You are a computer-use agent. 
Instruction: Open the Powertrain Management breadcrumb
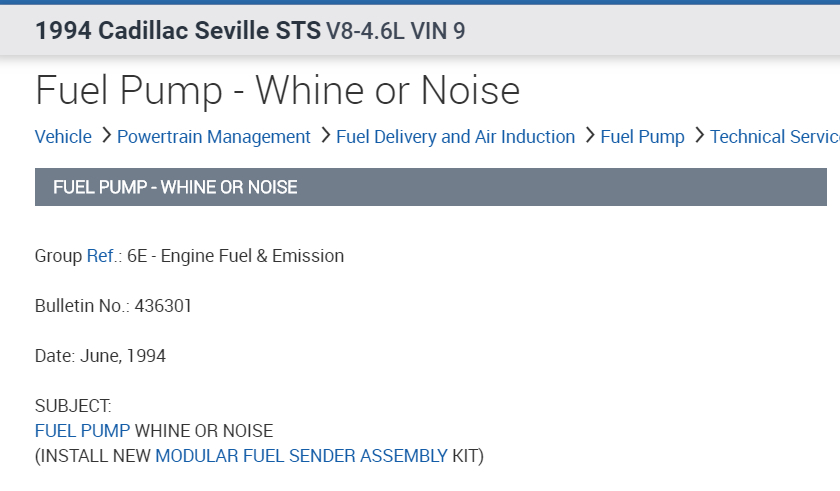(x=214, y=137)
